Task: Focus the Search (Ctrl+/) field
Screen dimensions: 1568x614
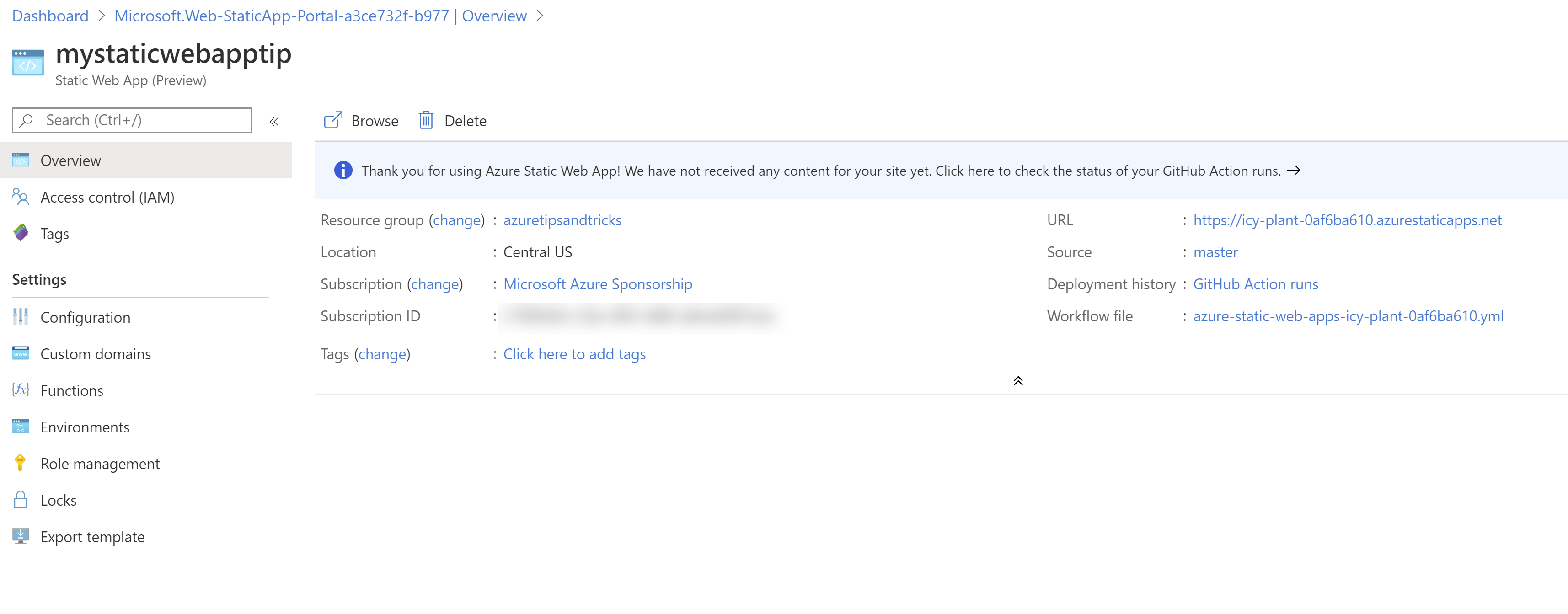Action: (132, 121)
